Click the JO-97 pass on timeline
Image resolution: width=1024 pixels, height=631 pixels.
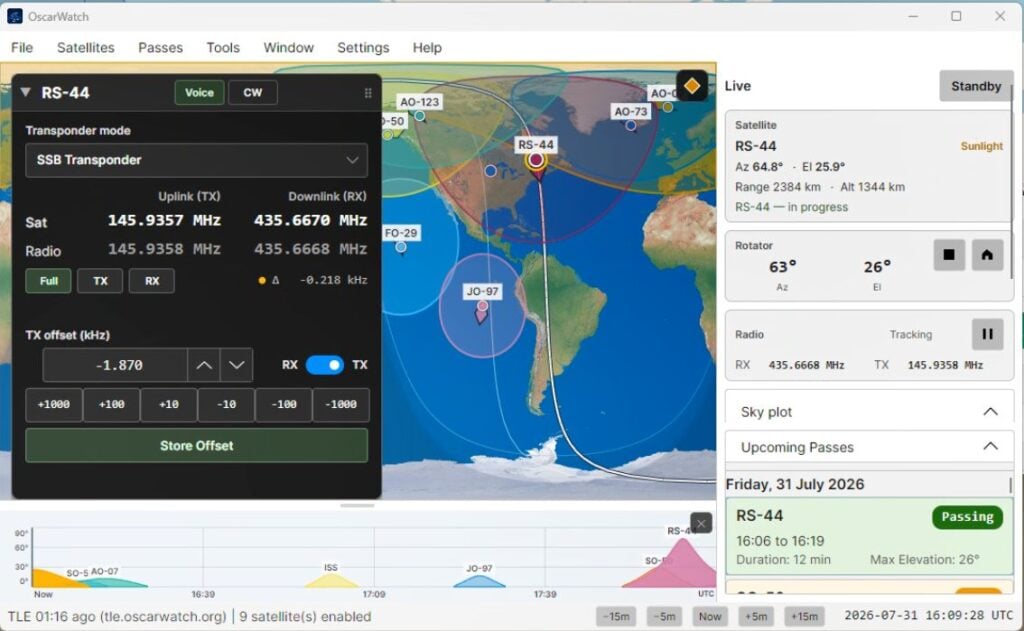[x=479, y=581]
